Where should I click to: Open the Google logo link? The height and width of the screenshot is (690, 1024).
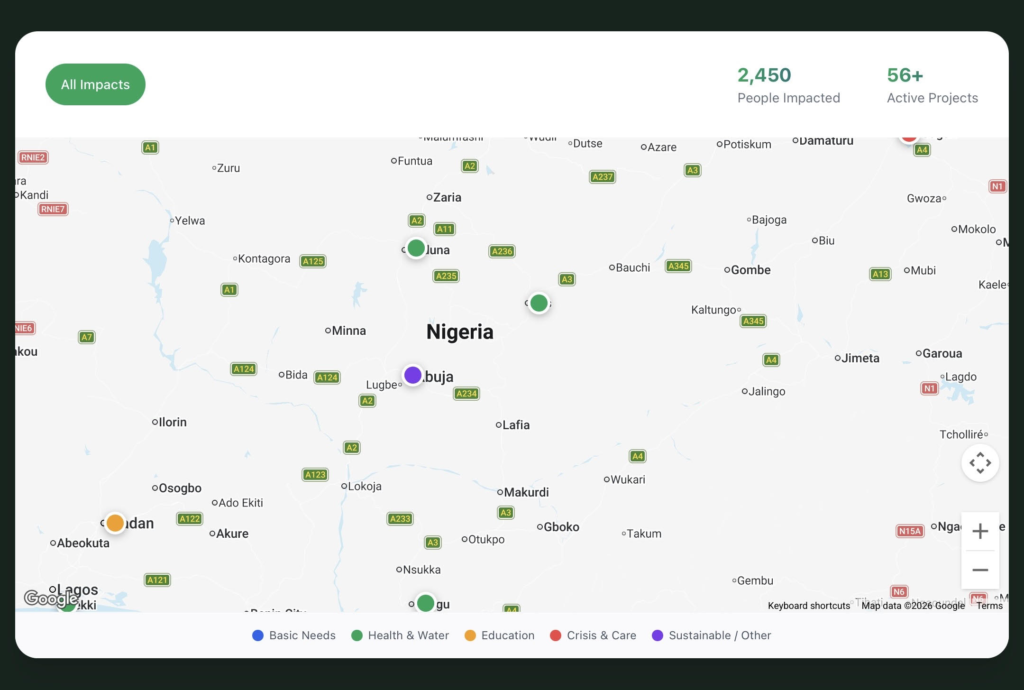click(x=47, y=598)
